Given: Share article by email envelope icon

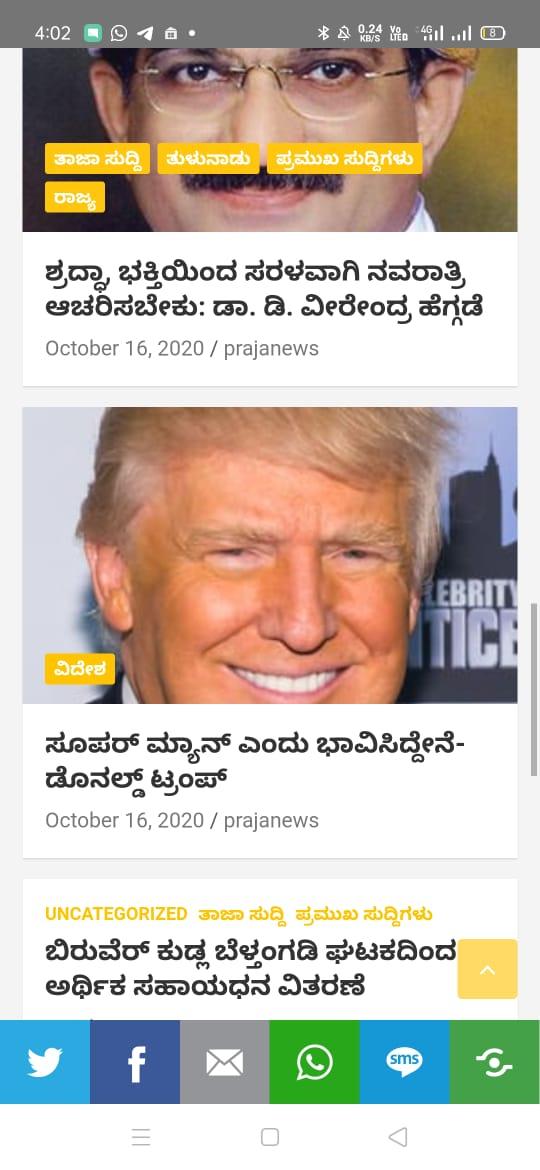Looking at the screenshot, I should [225, 1062].
